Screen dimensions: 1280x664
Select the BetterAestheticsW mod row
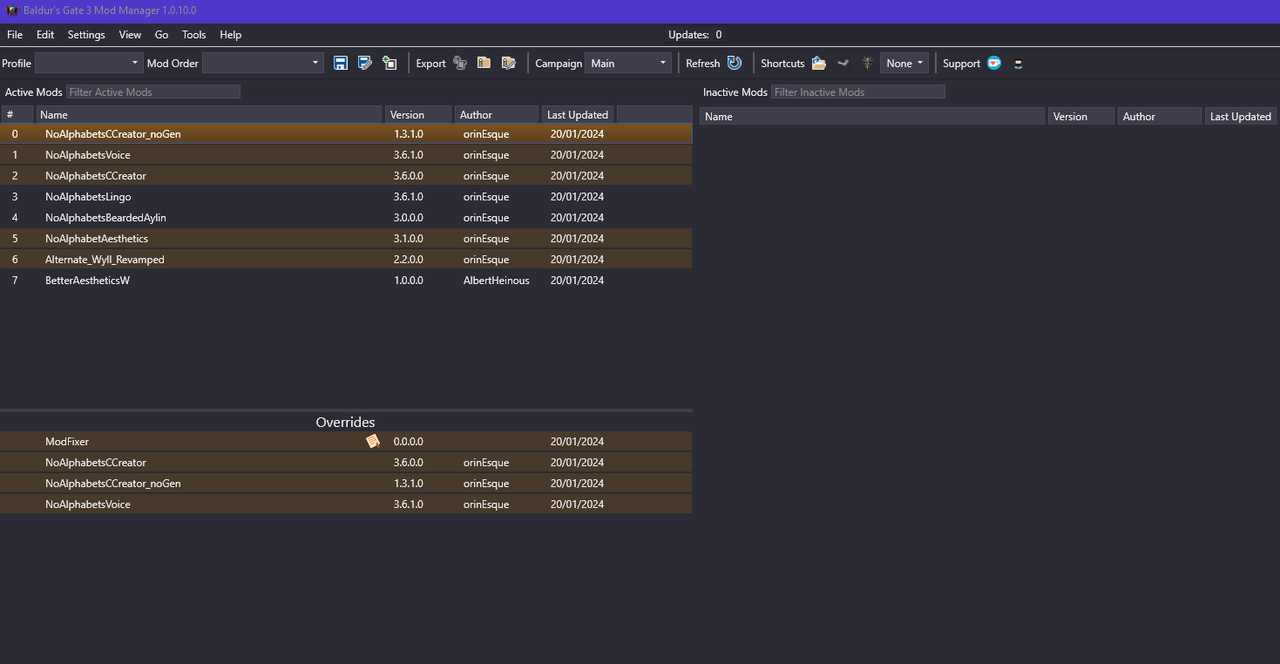(x=346, y=281)
